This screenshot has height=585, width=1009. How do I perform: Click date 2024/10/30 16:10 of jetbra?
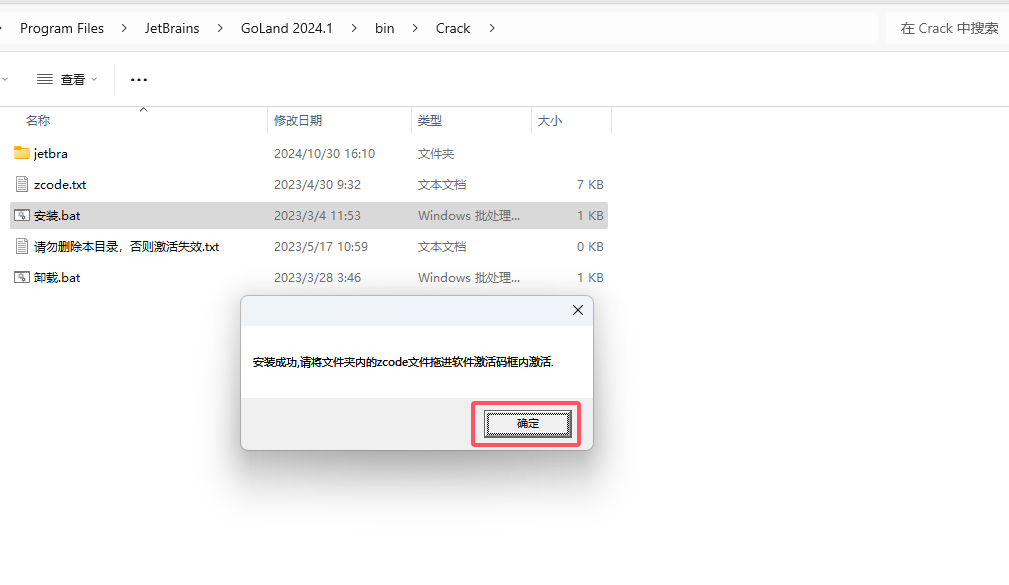[324, 153]
